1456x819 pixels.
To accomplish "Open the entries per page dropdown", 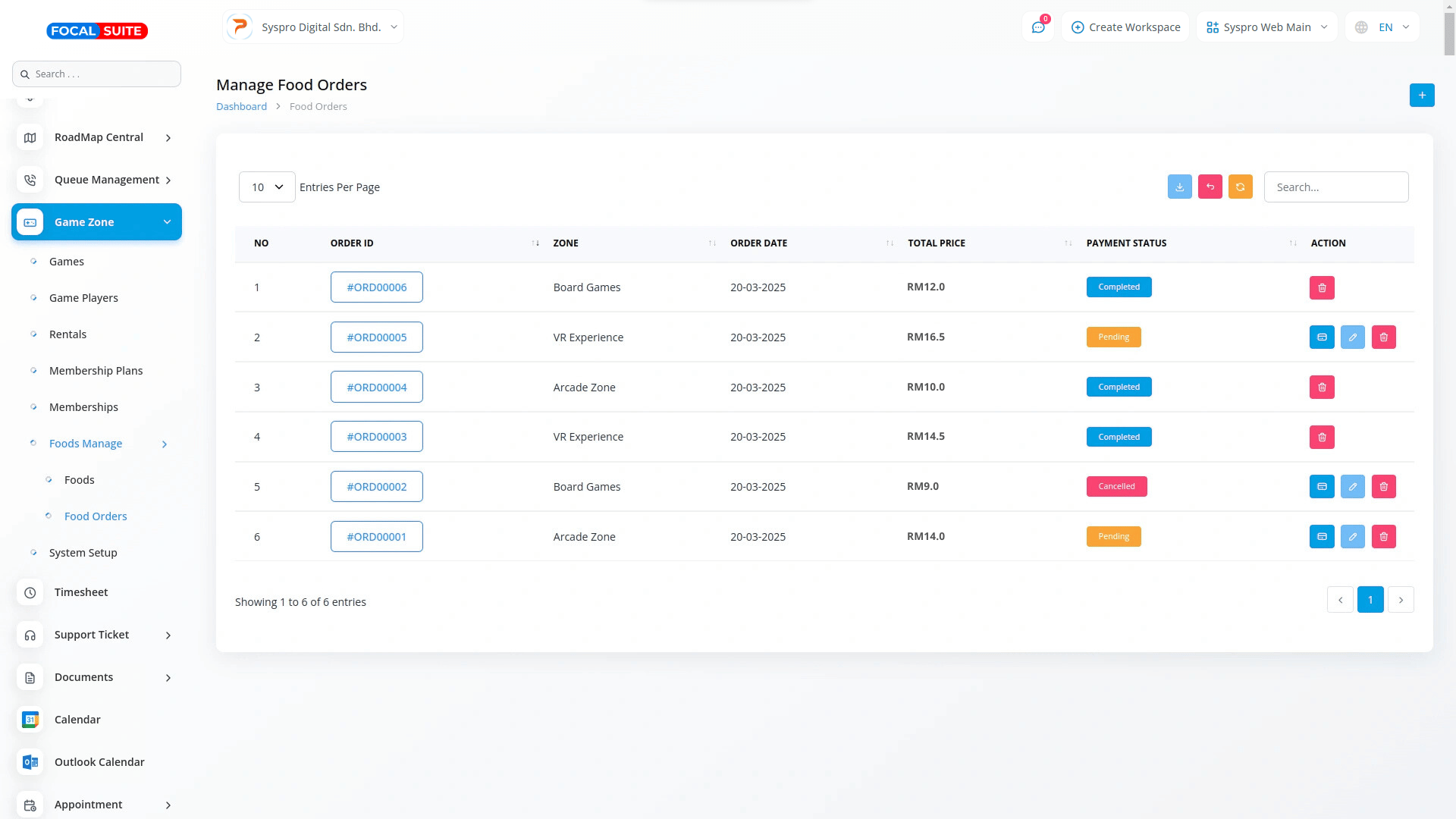I will click(x=267, y=187).
